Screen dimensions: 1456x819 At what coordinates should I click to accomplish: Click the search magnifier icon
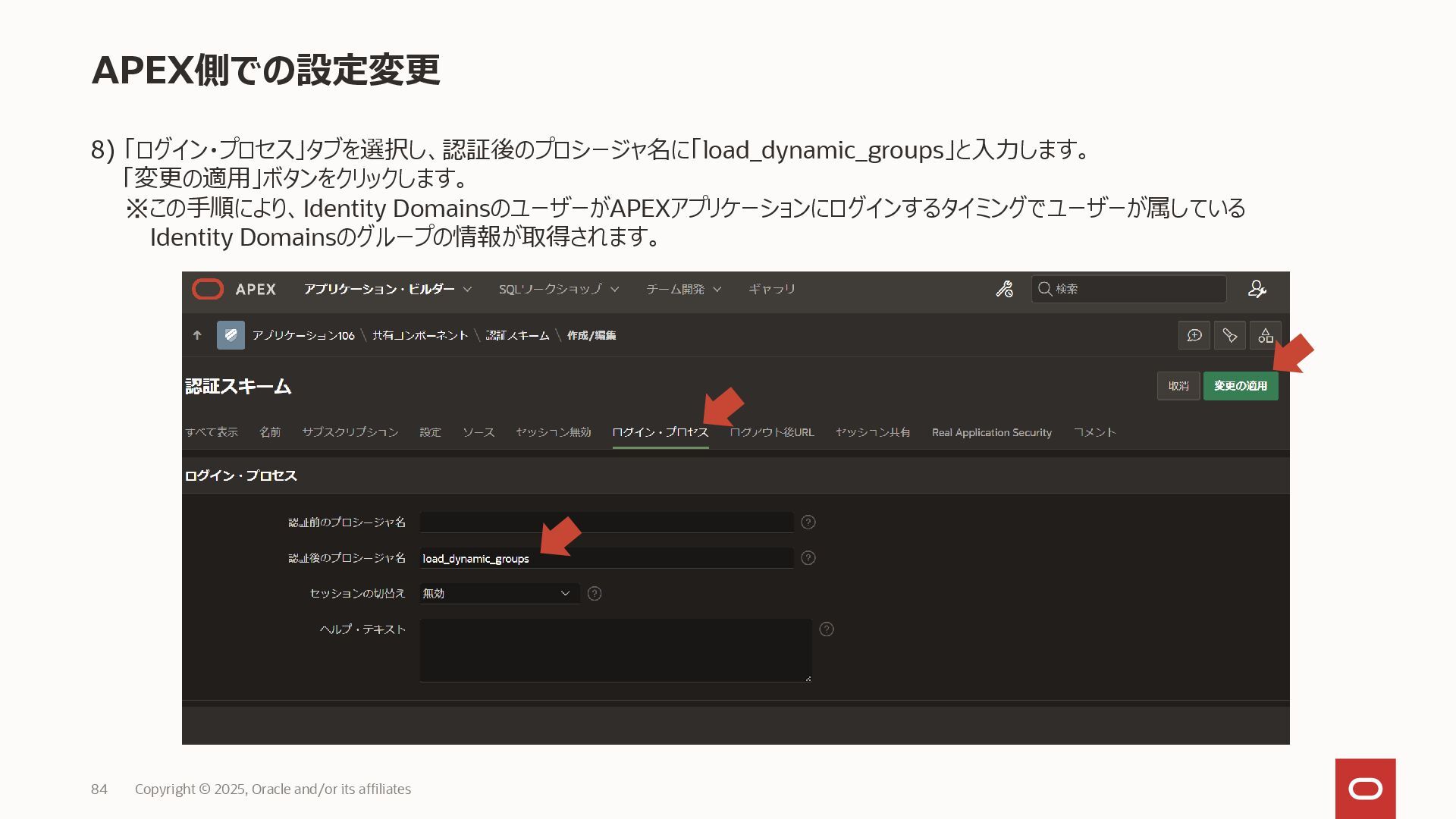pyautogui.click(x=1045, y=289)
